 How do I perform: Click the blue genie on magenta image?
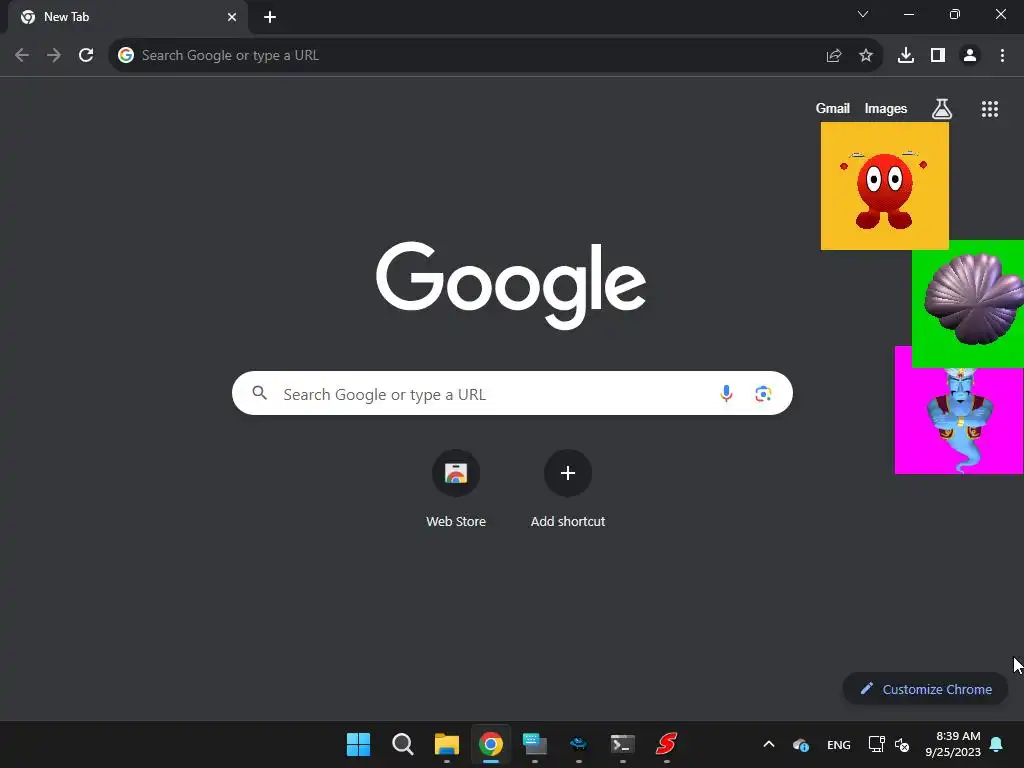point(957,419)
